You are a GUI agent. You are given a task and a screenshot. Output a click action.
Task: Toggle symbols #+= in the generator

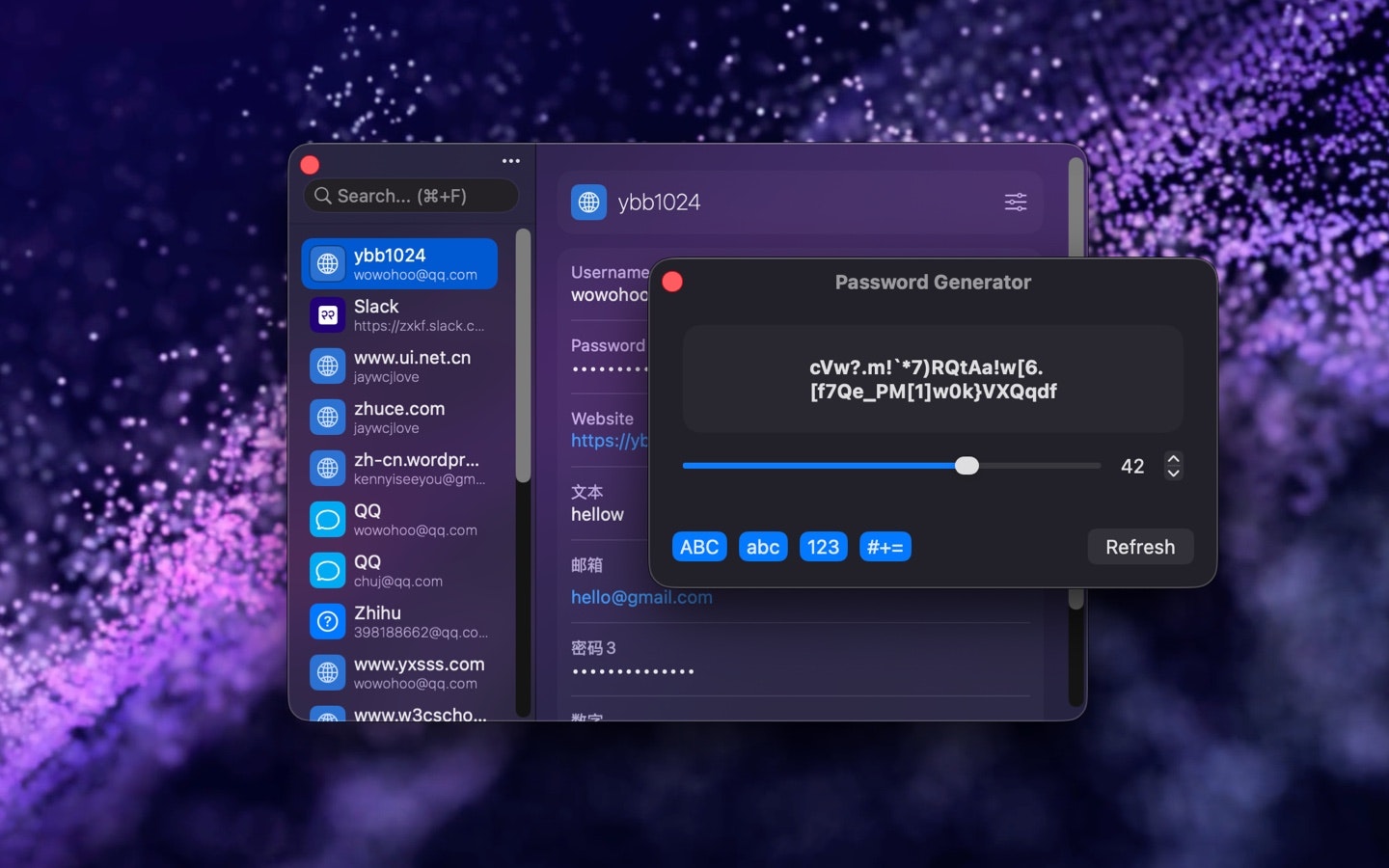(x=885, y=547)
